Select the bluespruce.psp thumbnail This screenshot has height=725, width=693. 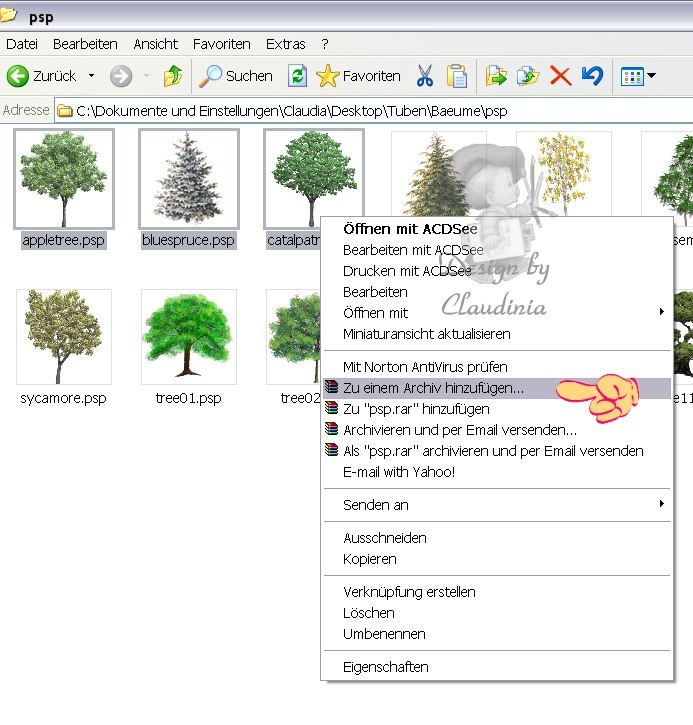189,179
